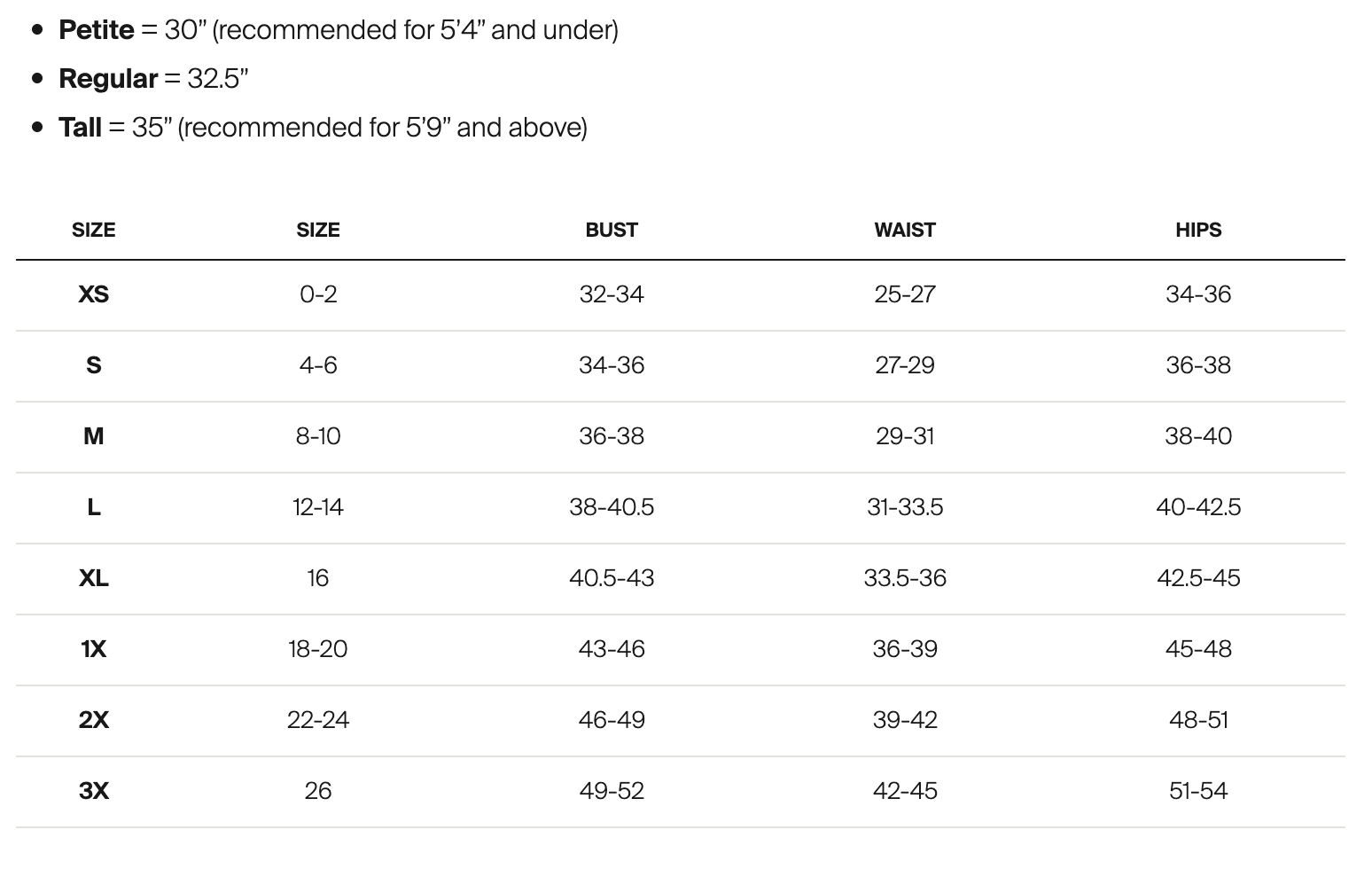This screenshot has width=1372, height=869.
Task: Click the XL size row label
Action: click(x=93, y=578)
